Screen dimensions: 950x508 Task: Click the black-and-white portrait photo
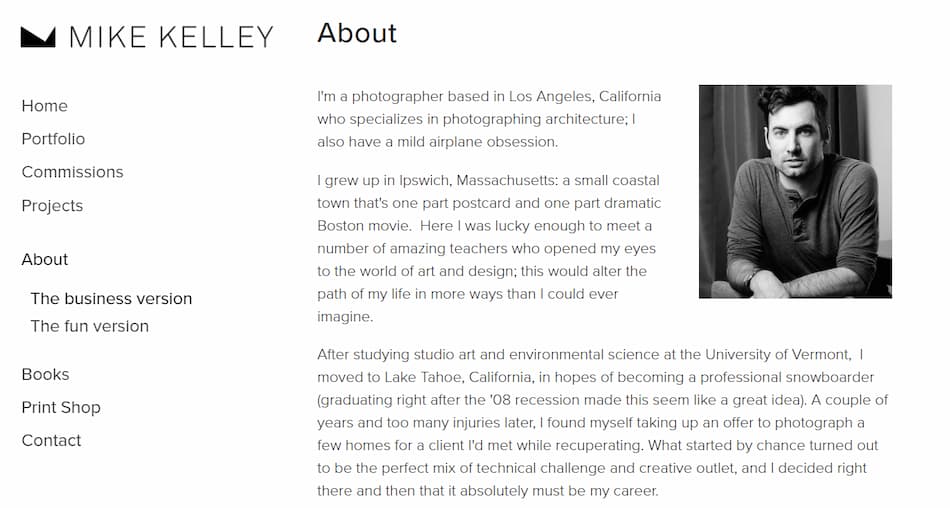(795, 192)
